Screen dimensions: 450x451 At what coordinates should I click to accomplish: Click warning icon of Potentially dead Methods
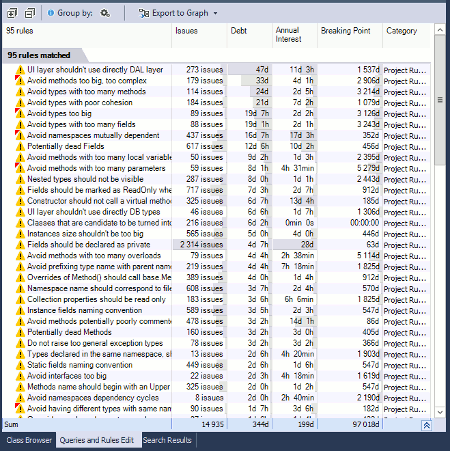click(20, 332)
